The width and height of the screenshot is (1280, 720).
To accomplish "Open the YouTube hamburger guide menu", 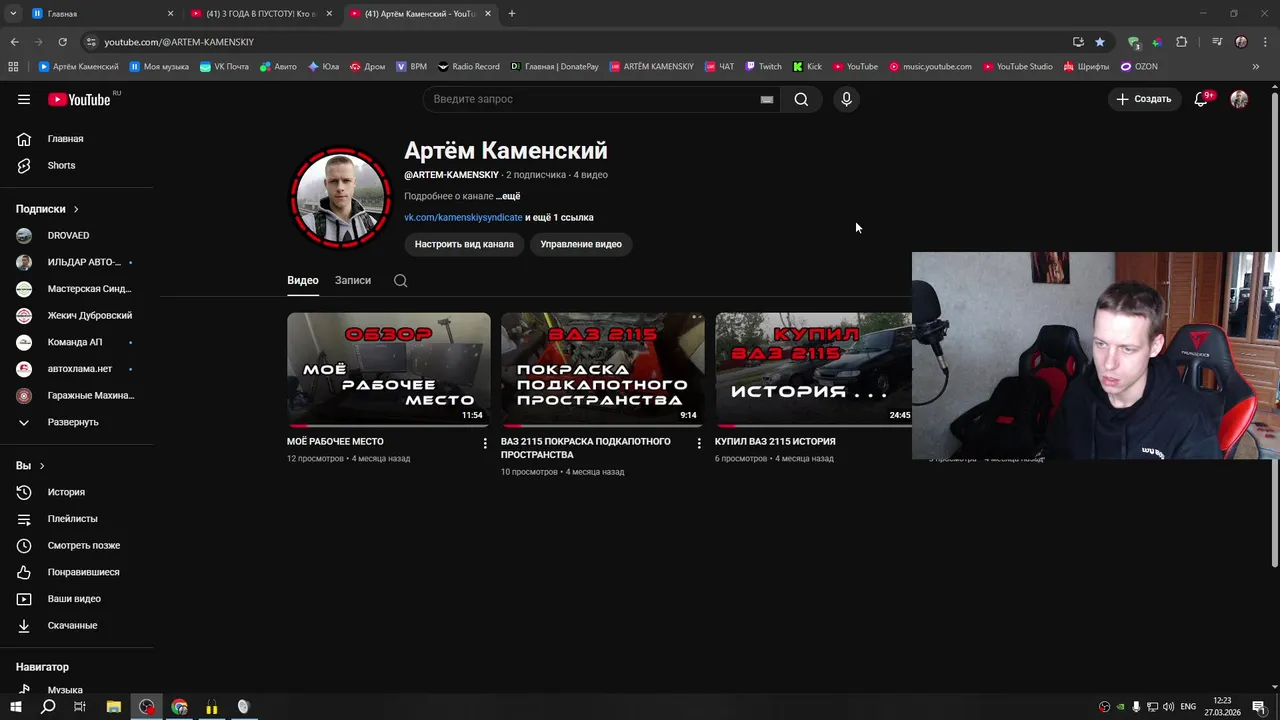I will click(x=24, y=99).
